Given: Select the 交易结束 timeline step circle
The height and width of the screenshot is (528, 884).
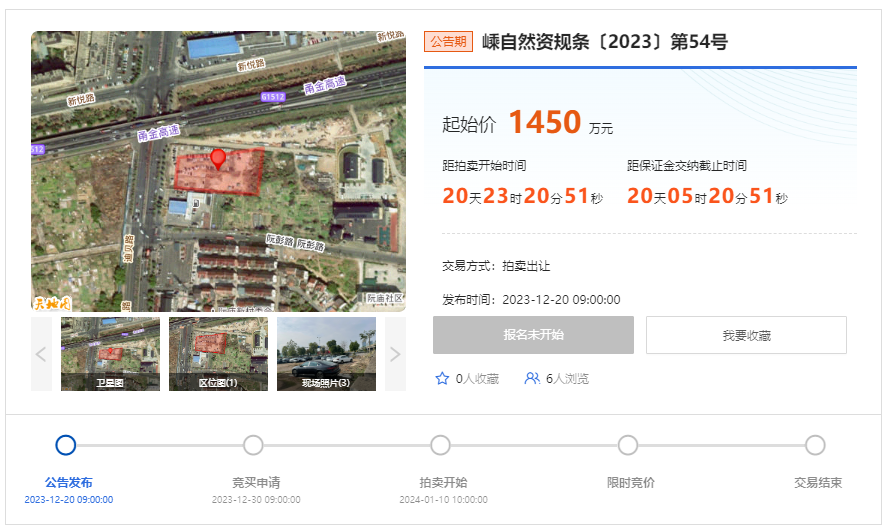Looking at the screenshot, I should [815, 445].
